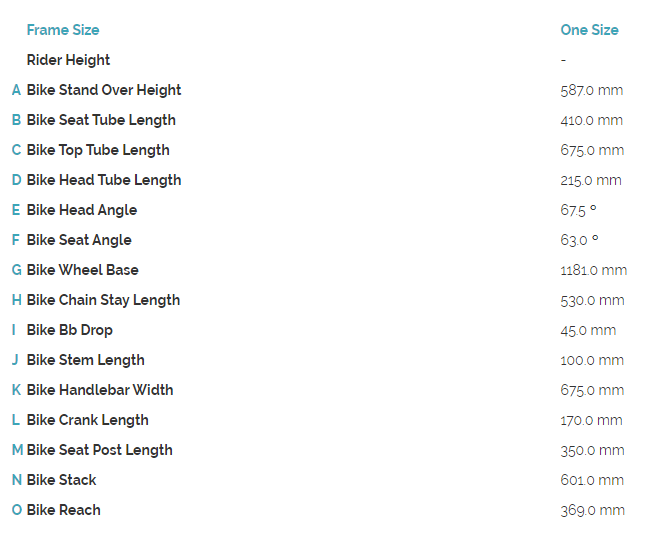Select the 67.5° head angle value

click(579, 210)
